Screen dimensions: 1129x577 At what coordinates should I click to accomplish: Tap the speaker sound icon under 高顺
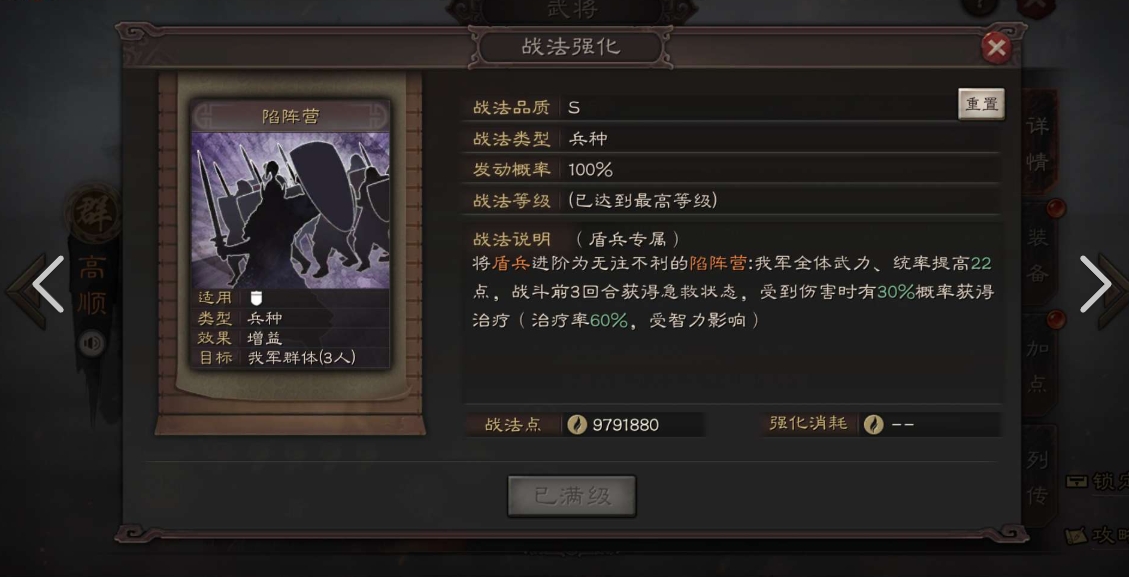point(91,344)
